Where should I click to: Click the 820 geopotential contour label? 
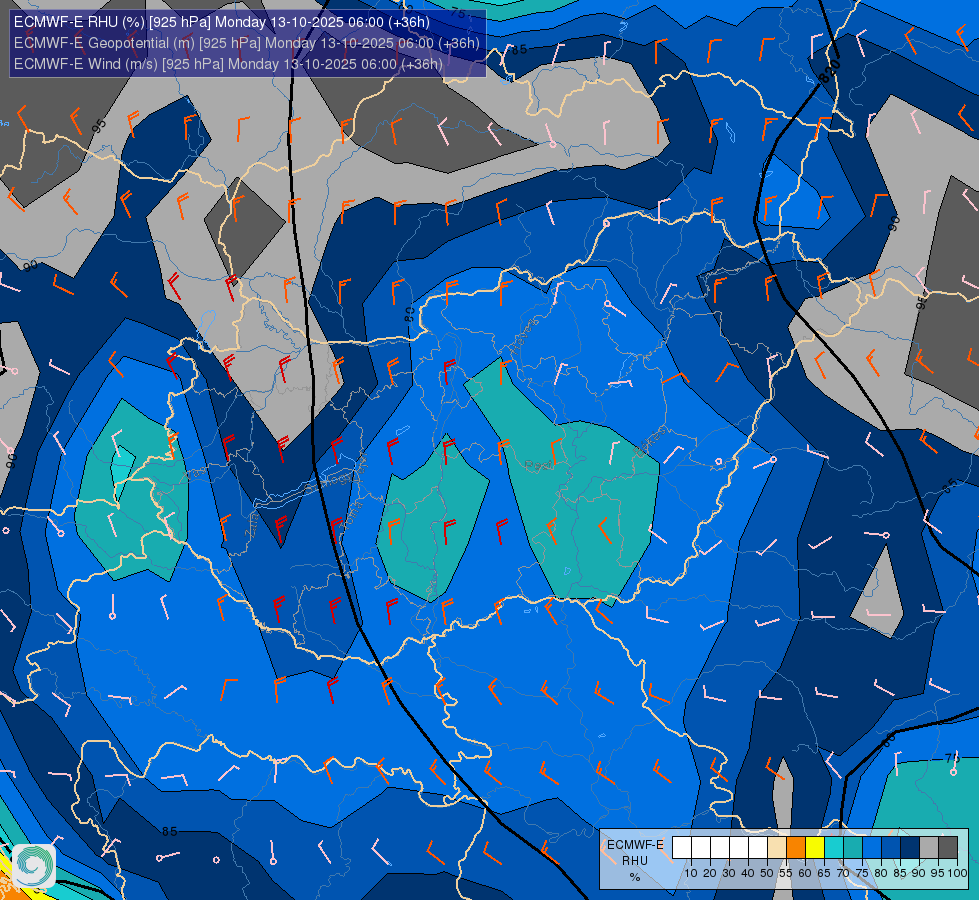[829, 71]
